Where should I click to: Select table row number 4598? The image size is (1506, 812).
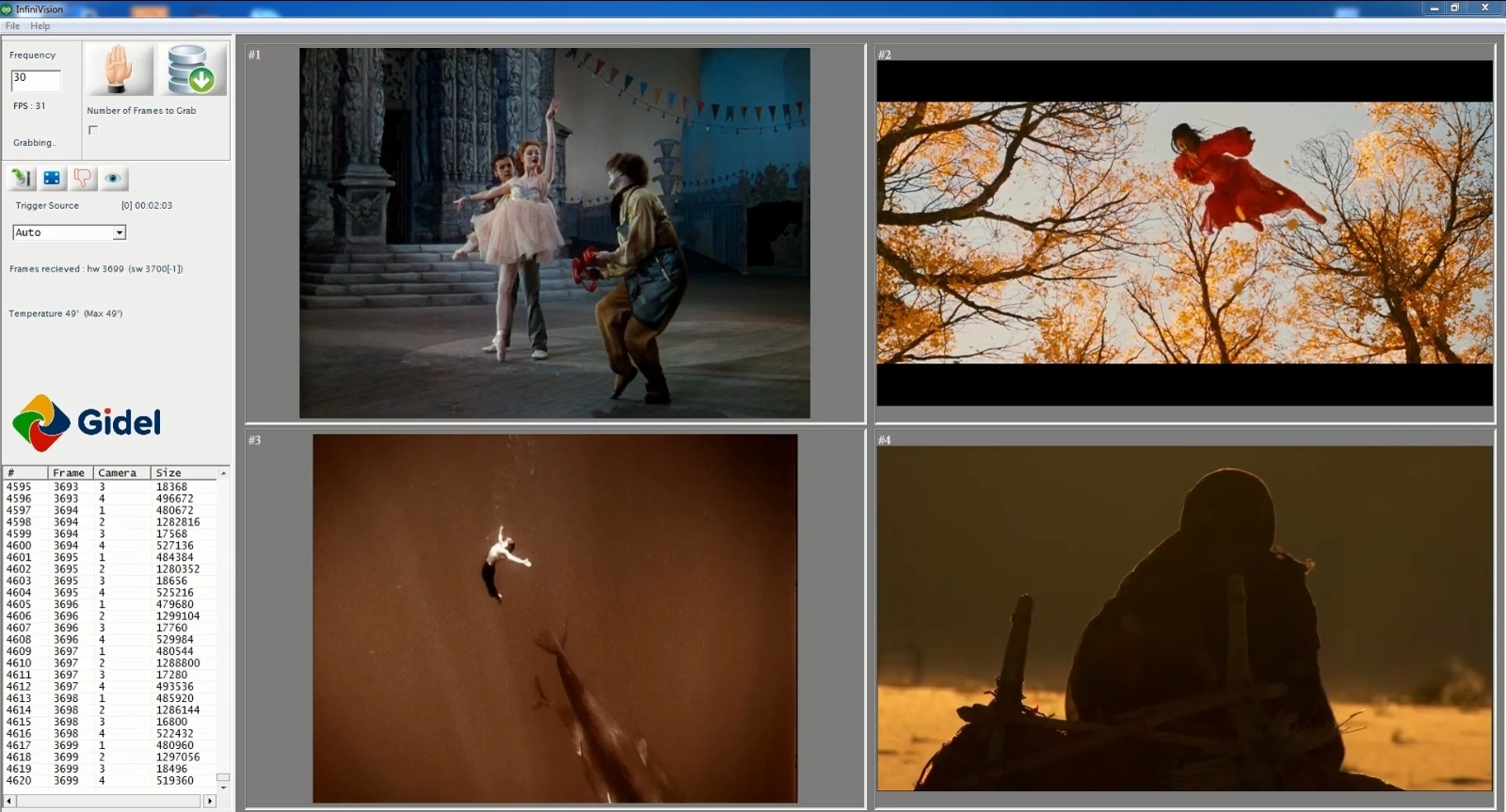click(110, 522)
